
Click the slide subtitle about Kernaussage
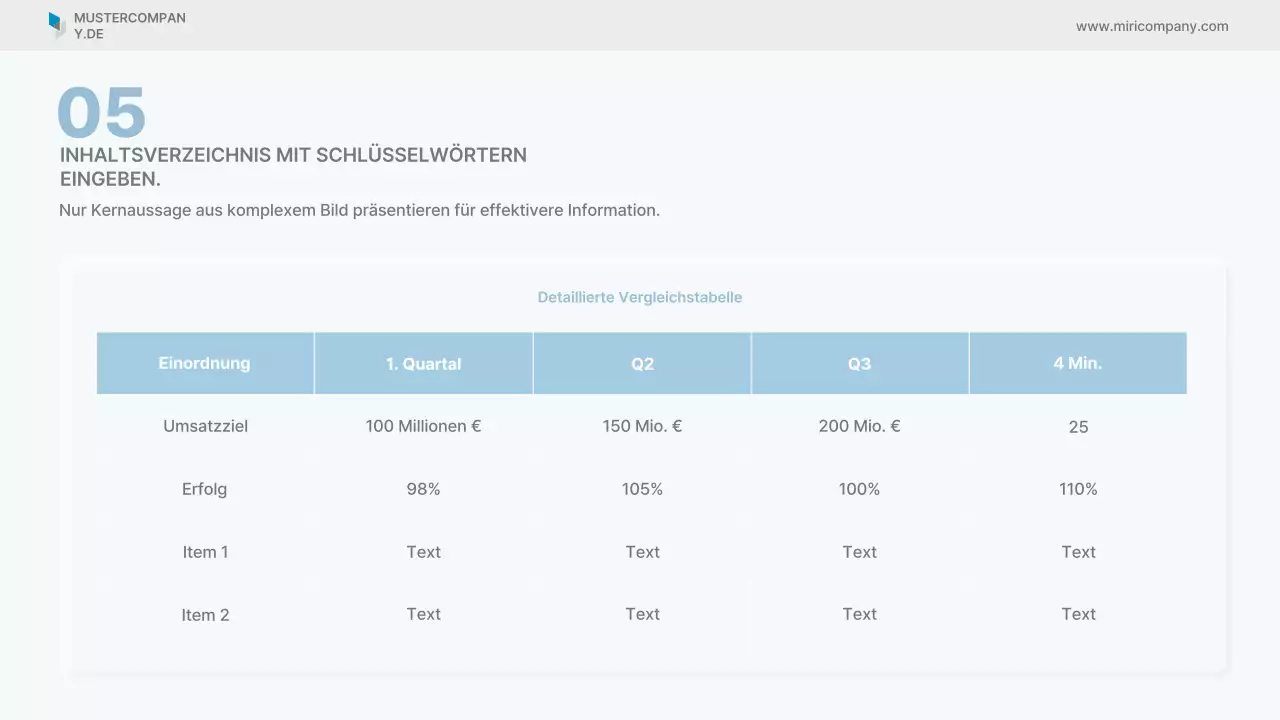tap(359, 210)
